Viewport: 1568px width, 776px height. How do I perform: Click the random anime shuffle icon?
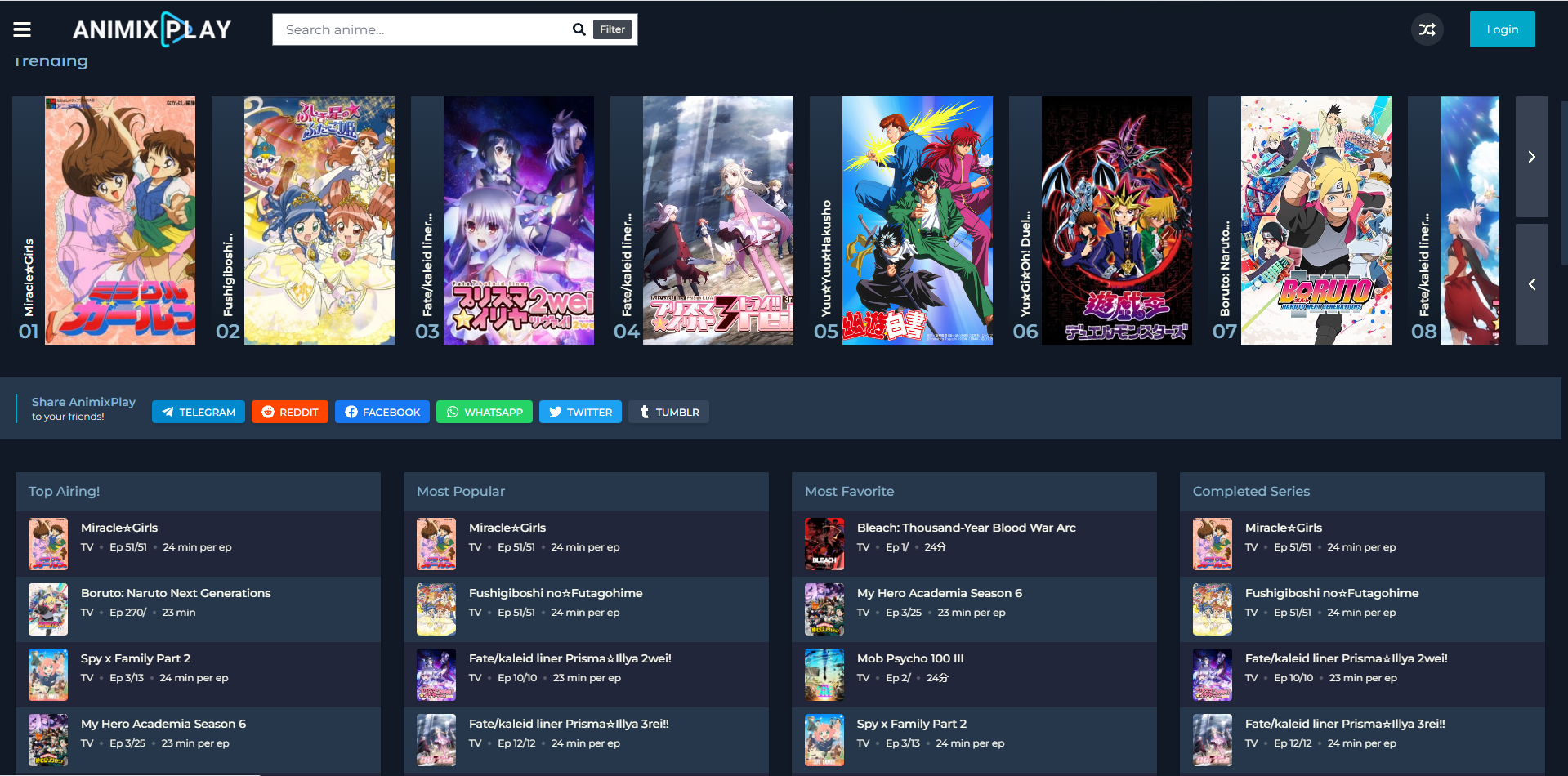[1427, 29]
